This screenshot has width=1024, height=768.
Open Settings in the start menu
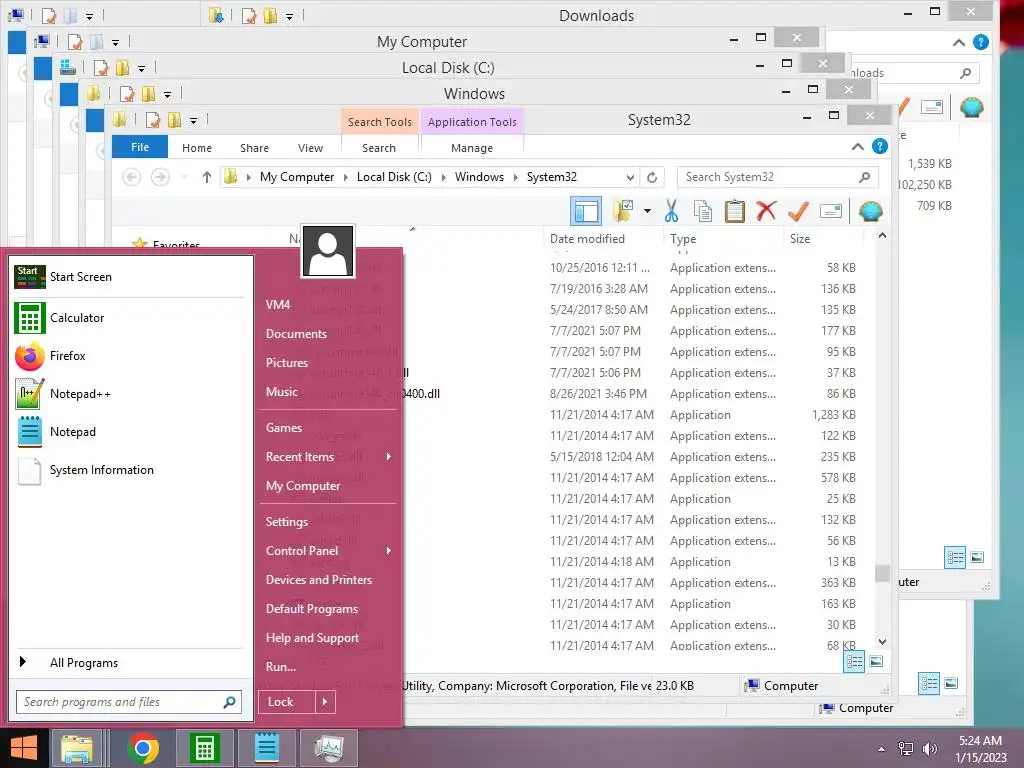(287, 522)
